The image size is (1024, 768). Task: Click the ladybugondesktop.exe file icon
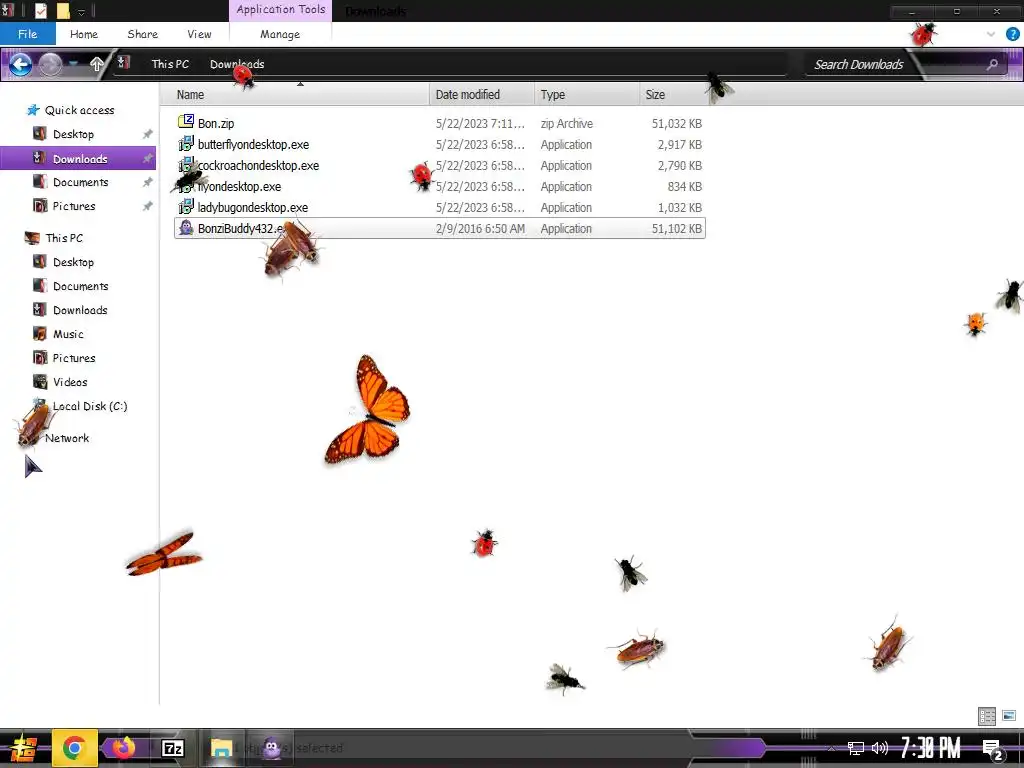click(186, 206)
